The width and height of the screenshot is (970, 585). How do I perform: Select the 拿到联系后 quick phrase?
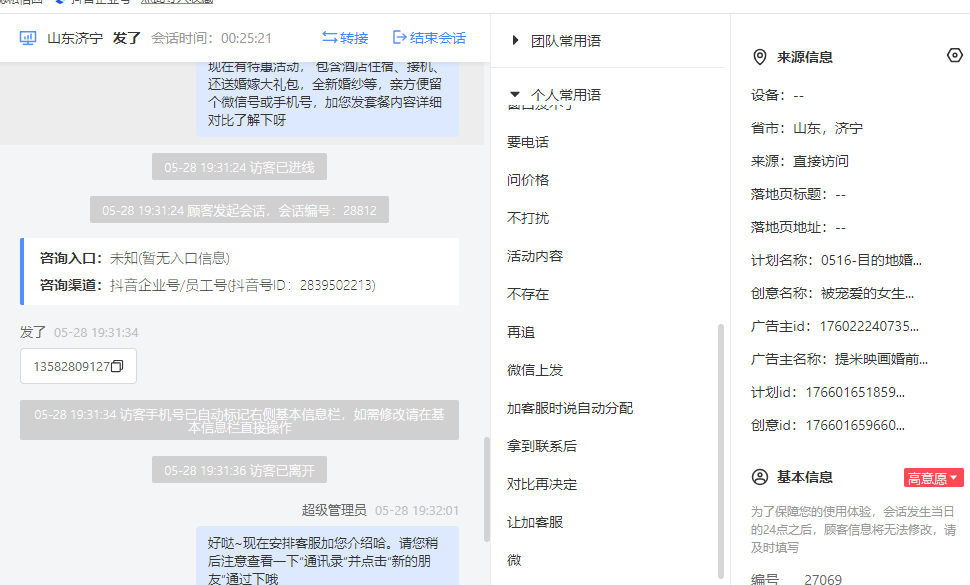point(542,446)
